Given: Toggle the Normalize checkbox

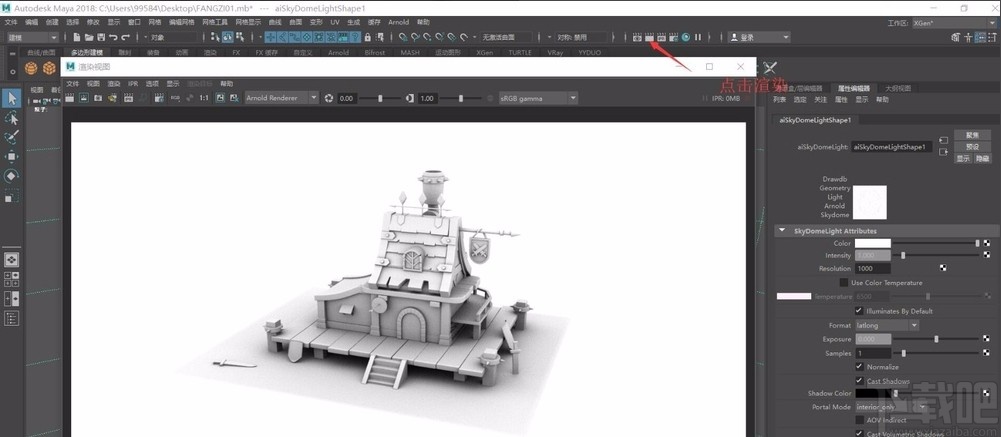Looking at the screenshot, I should [859, 367].
